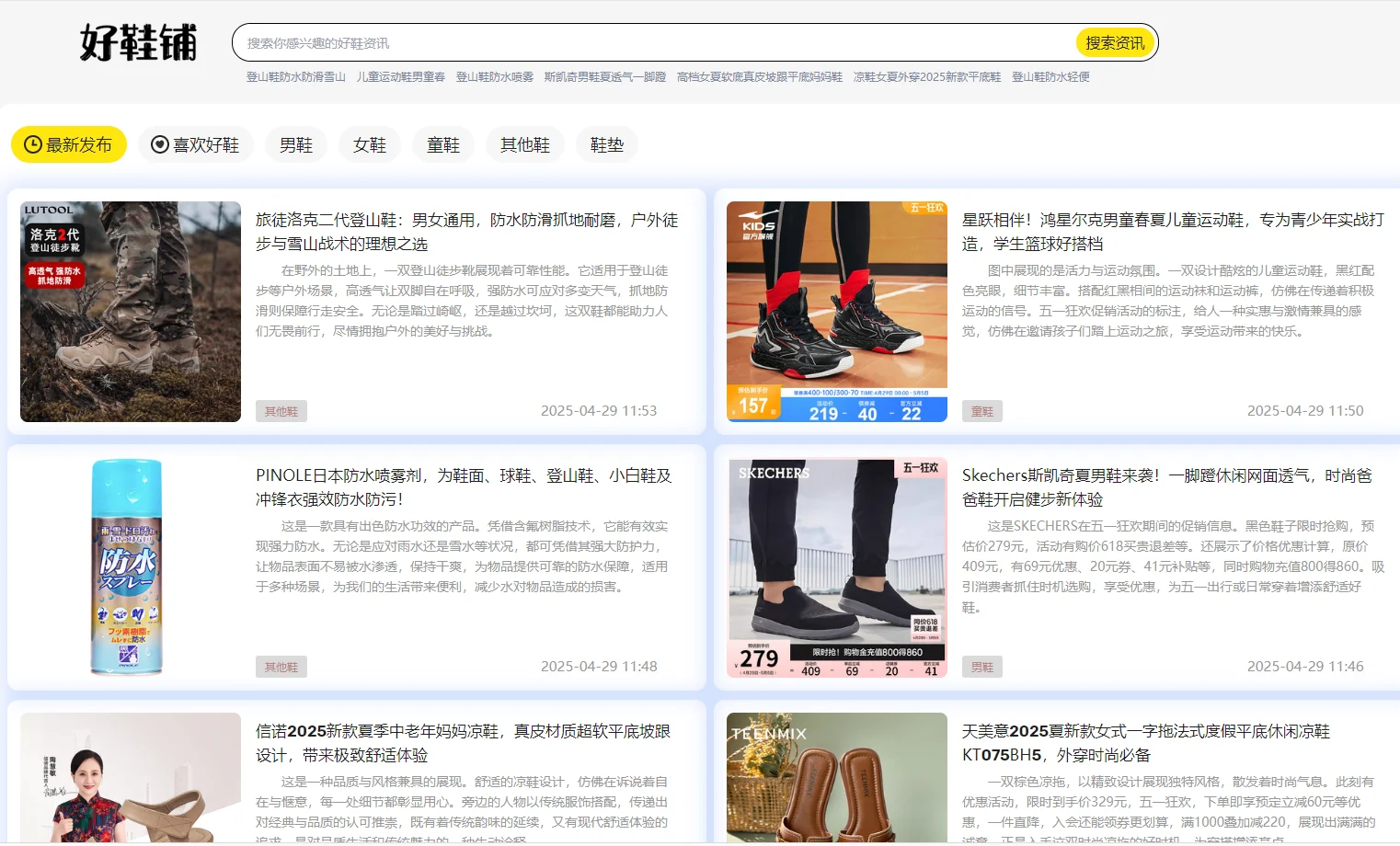Open the PINOLE waterproof spray can image
1400x846 pixels.
coord(128,567)
